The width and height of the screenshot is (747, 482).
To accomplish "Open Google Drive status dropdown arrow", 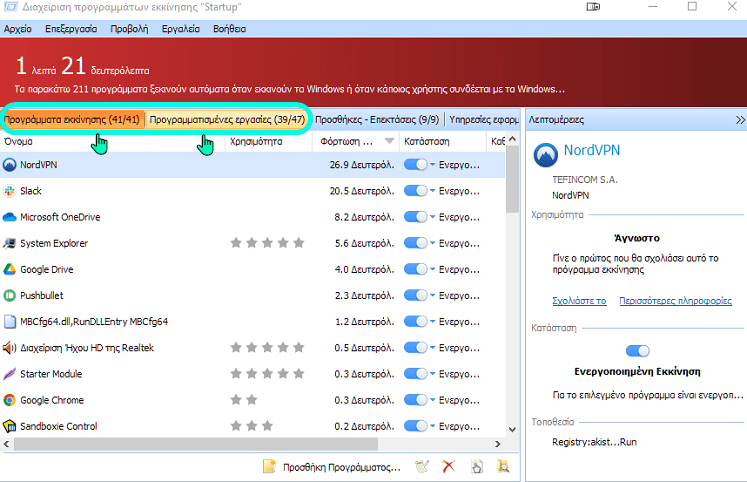I will pyautogui.click(x=433, y=269).
